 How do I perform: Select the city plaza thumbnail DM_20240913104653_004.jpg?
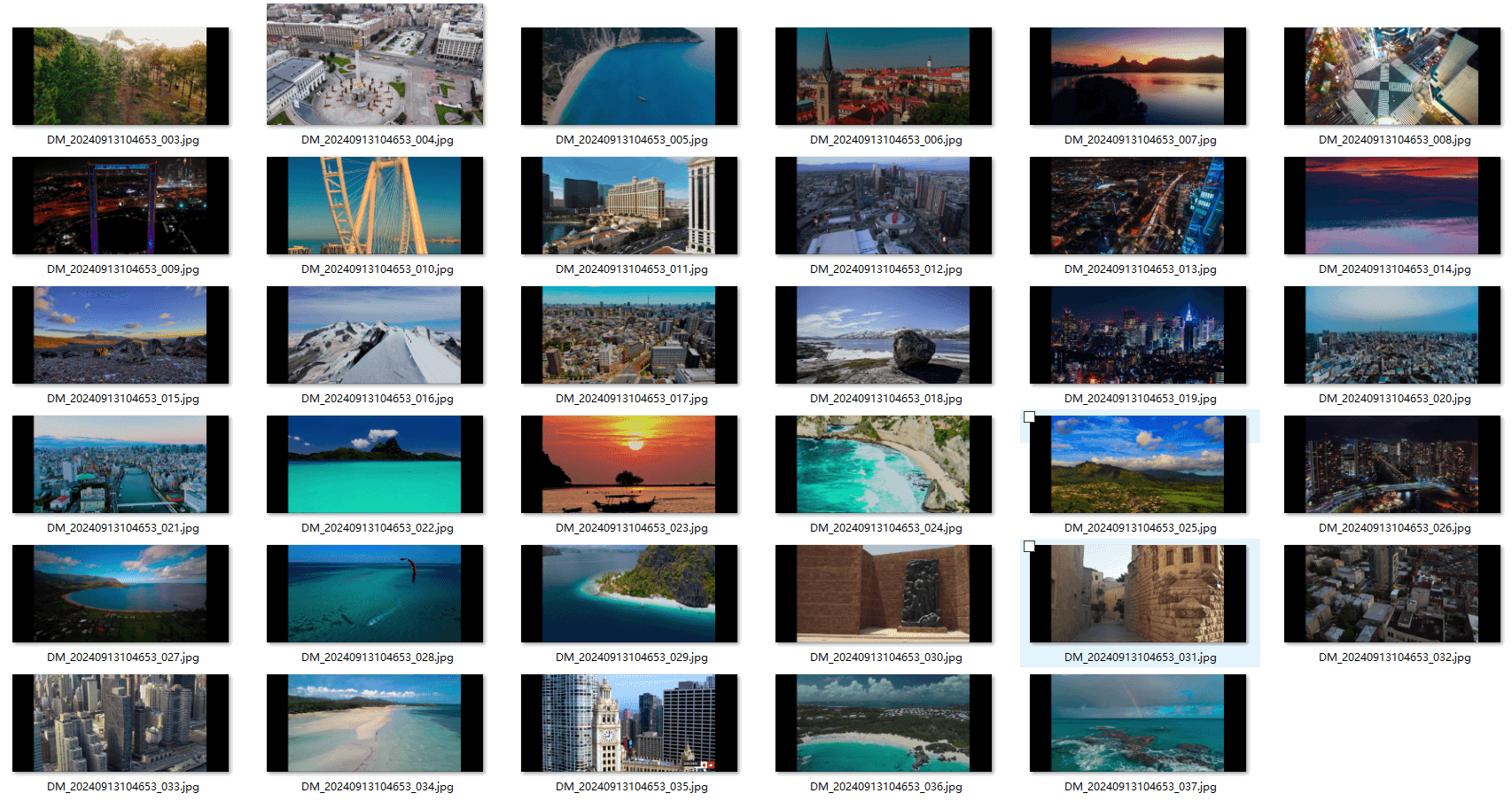point(375,64)
